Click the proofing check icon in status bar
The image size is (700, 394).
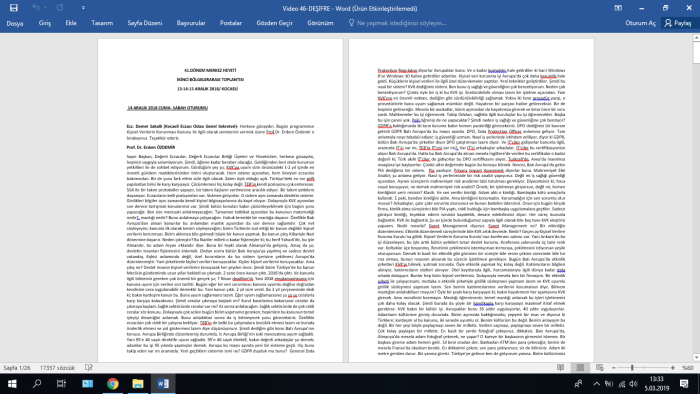89,368
